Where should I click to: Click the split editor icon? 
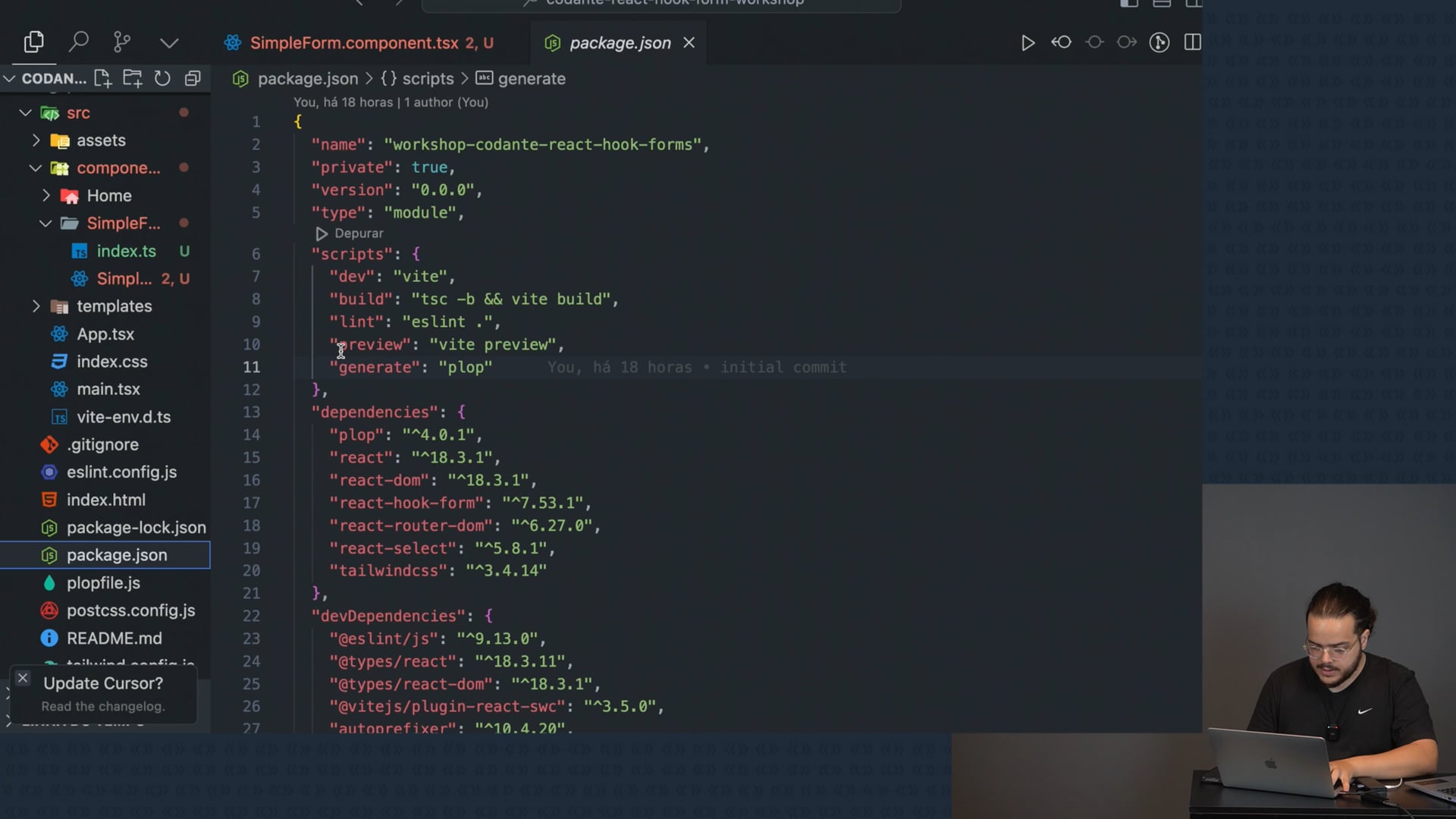(1192, 42)
